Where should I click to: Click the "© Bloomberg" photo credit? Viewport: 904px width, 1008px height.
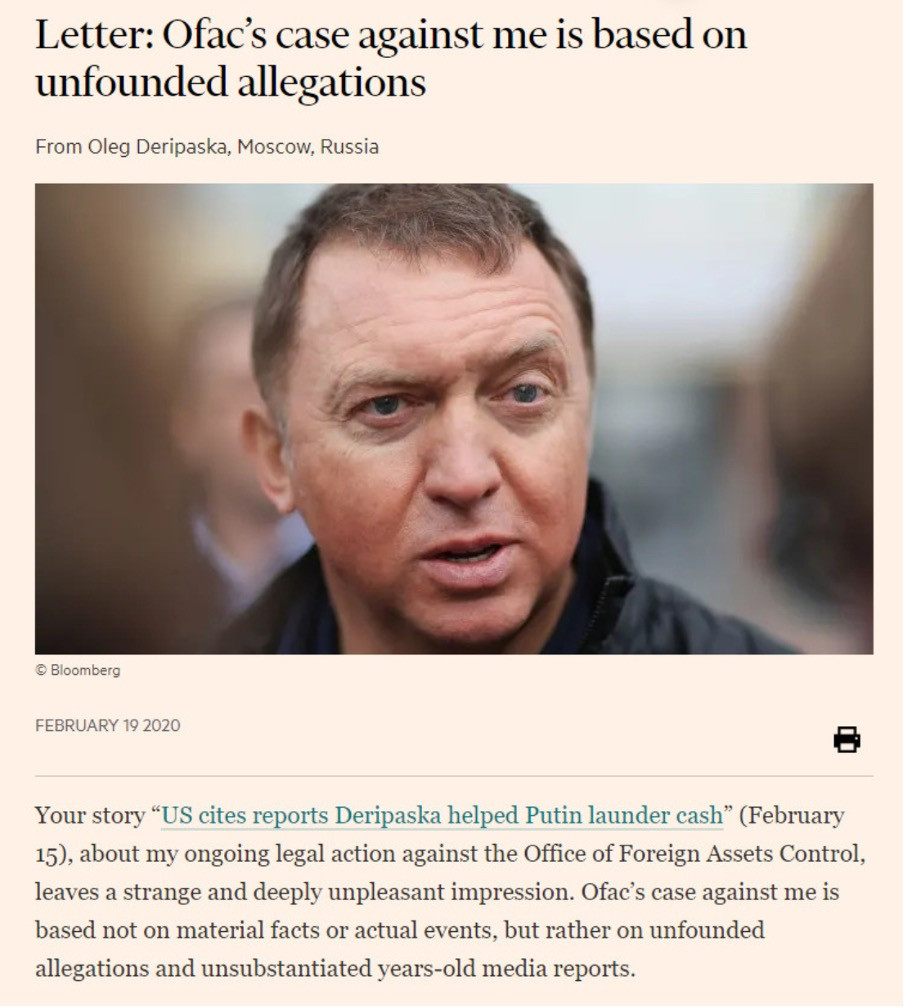(x=78, y=670)
